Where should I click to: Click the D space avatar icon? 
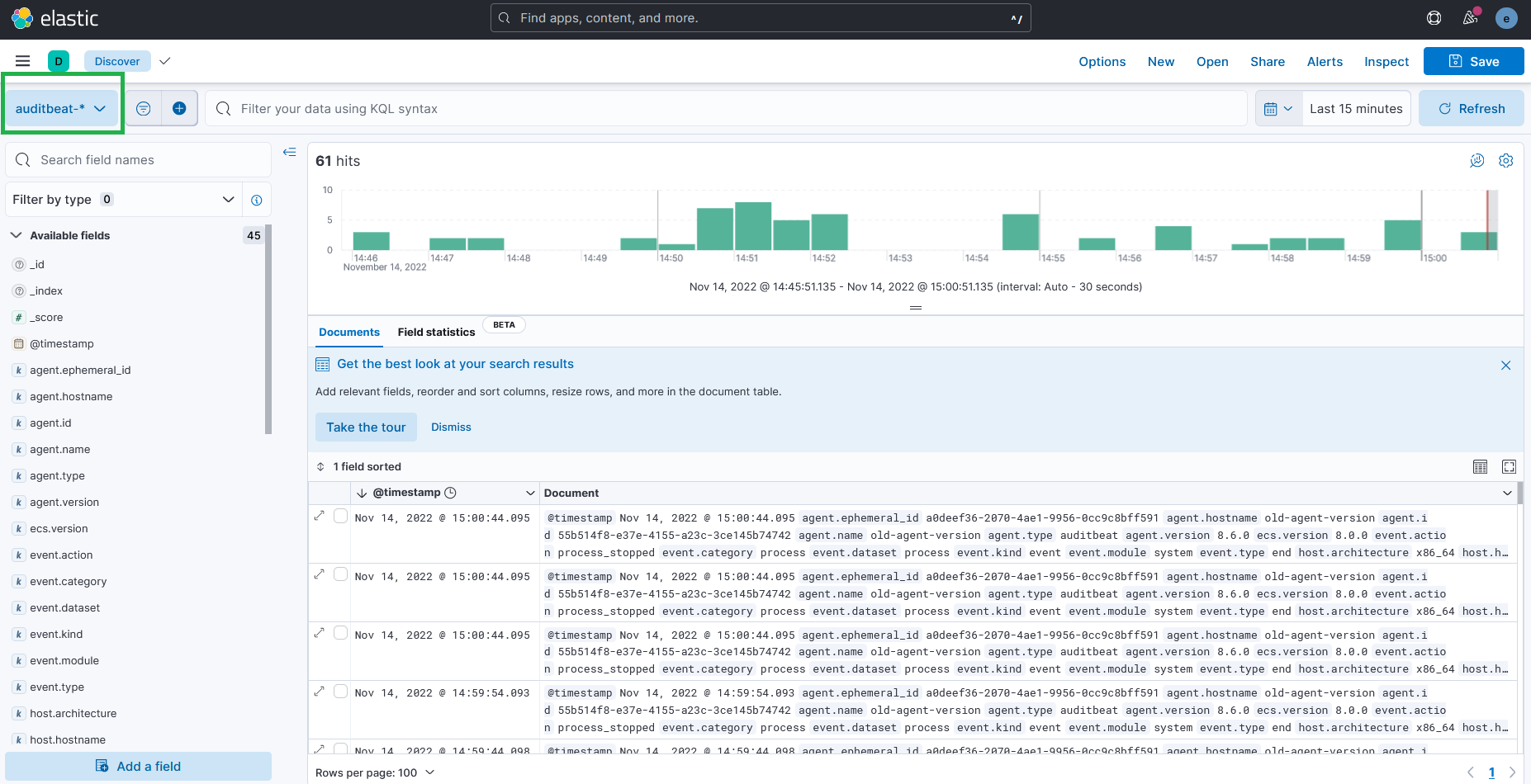pyautogui.click(x=59, y=61)
